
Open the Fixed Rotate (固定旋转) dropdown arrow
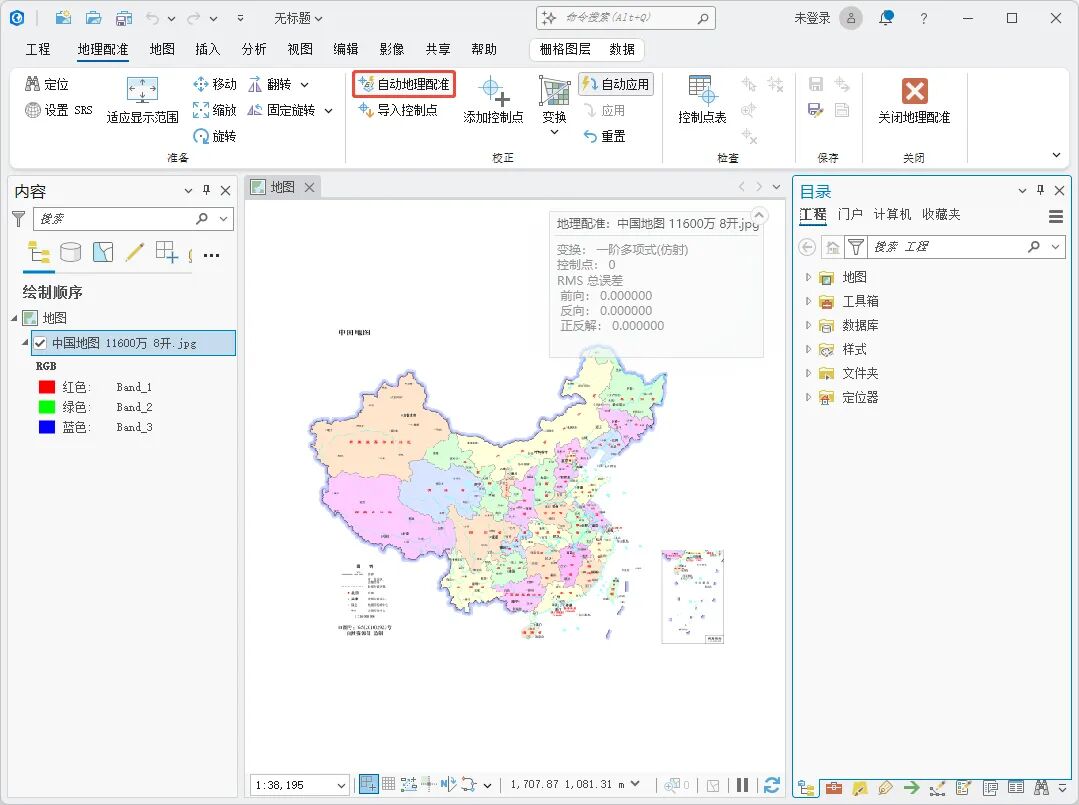(328, 111)
